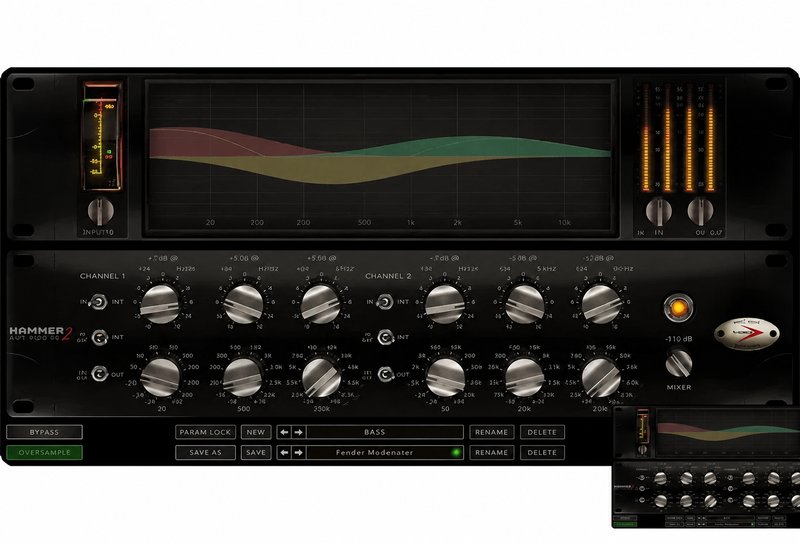
Task: Enable PARAM LOCK
Action: pos(205,432)
